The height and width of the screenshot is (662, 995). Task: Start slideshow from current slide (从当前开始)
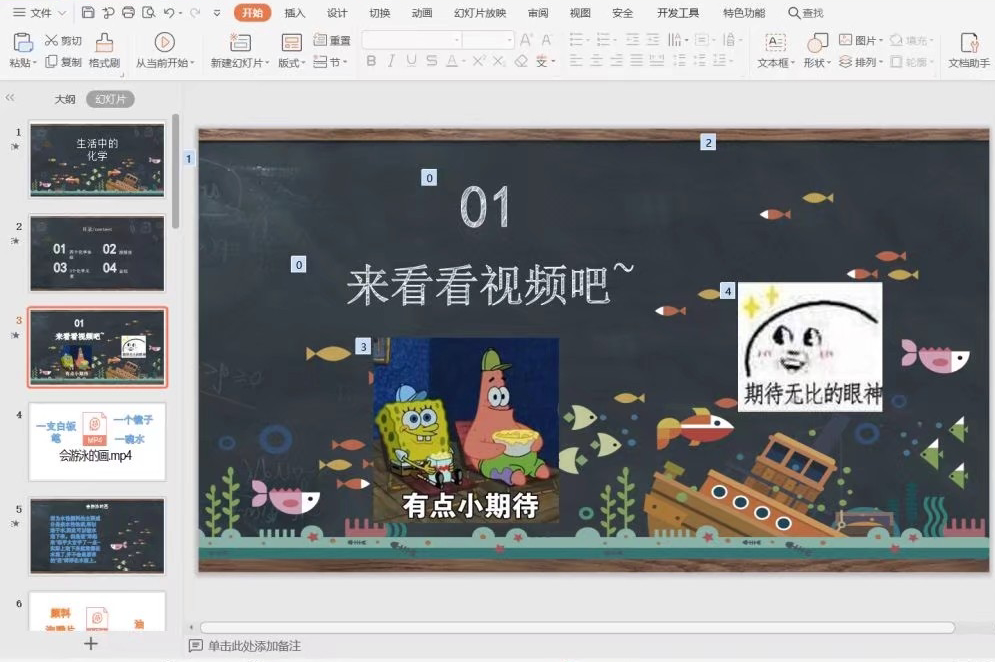coord(164,51)
